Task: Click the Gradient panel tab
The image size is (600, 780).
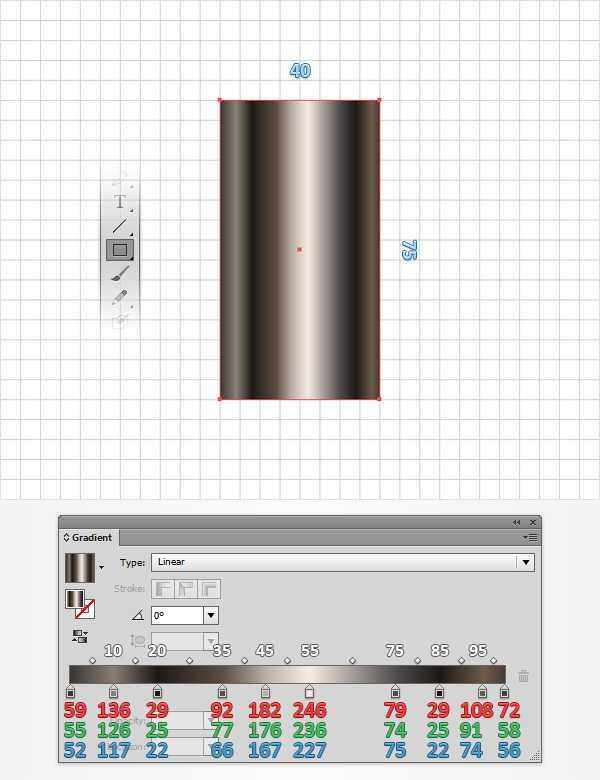Action: pos(88,537)
